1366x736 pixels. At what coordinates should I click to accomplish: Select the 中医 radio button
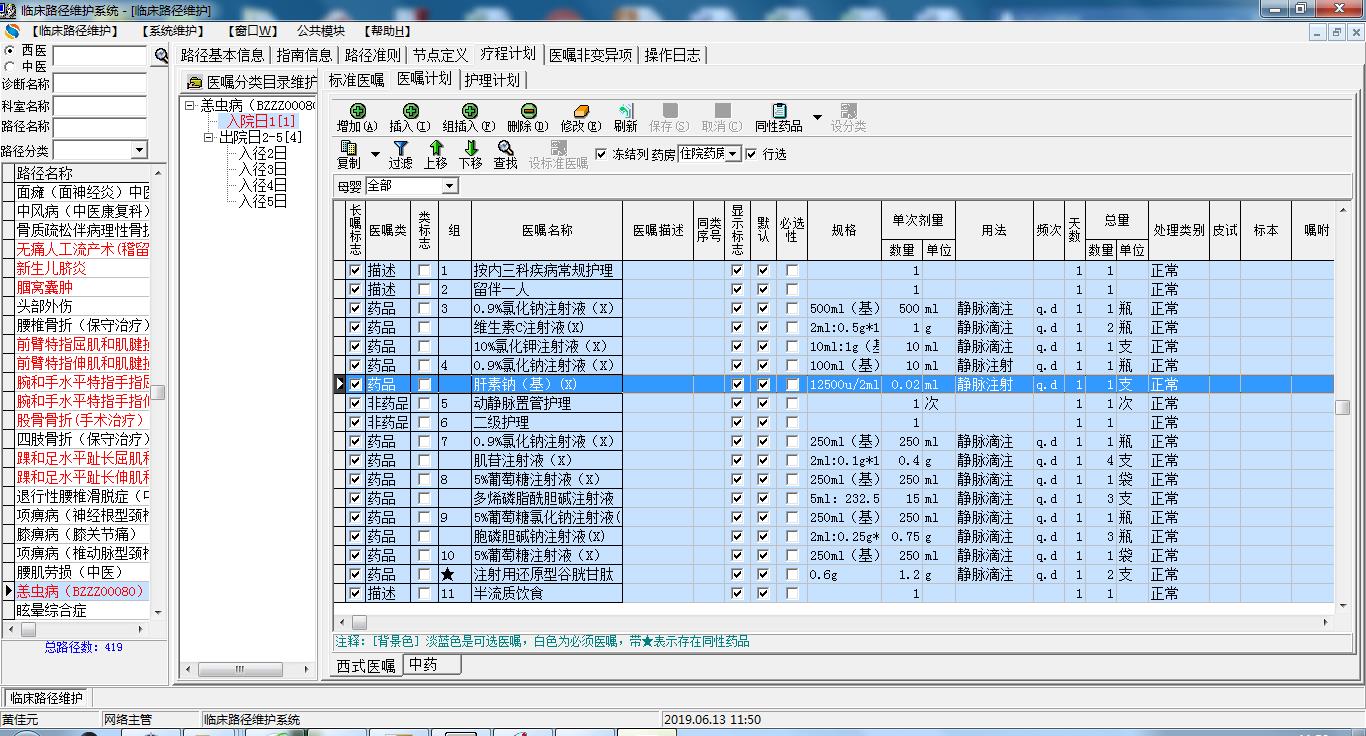tap(10, 66)
